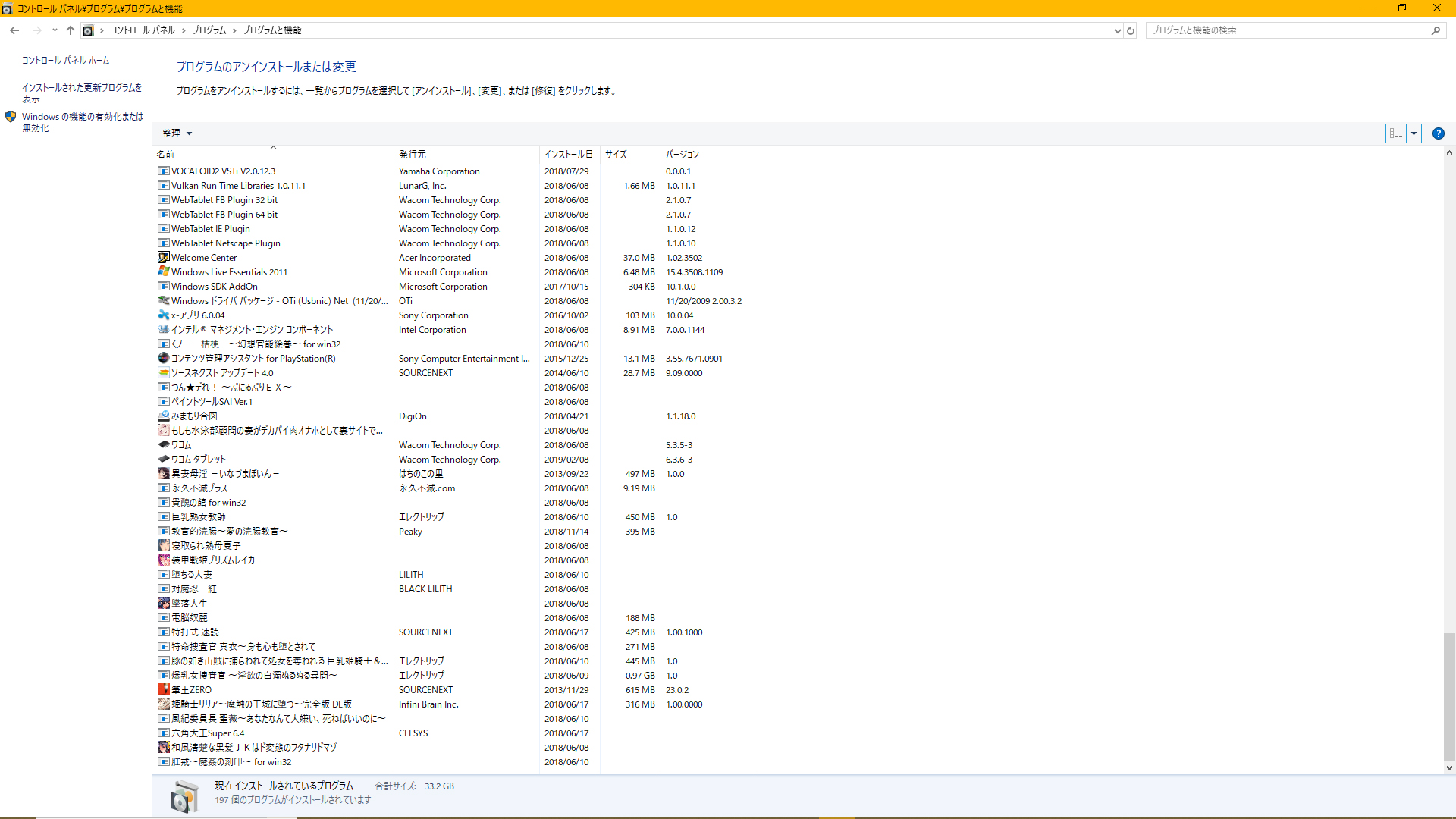
Task: Click the x-アプリ 6.0.04 program icon
Action: click(x=164, y=315)
